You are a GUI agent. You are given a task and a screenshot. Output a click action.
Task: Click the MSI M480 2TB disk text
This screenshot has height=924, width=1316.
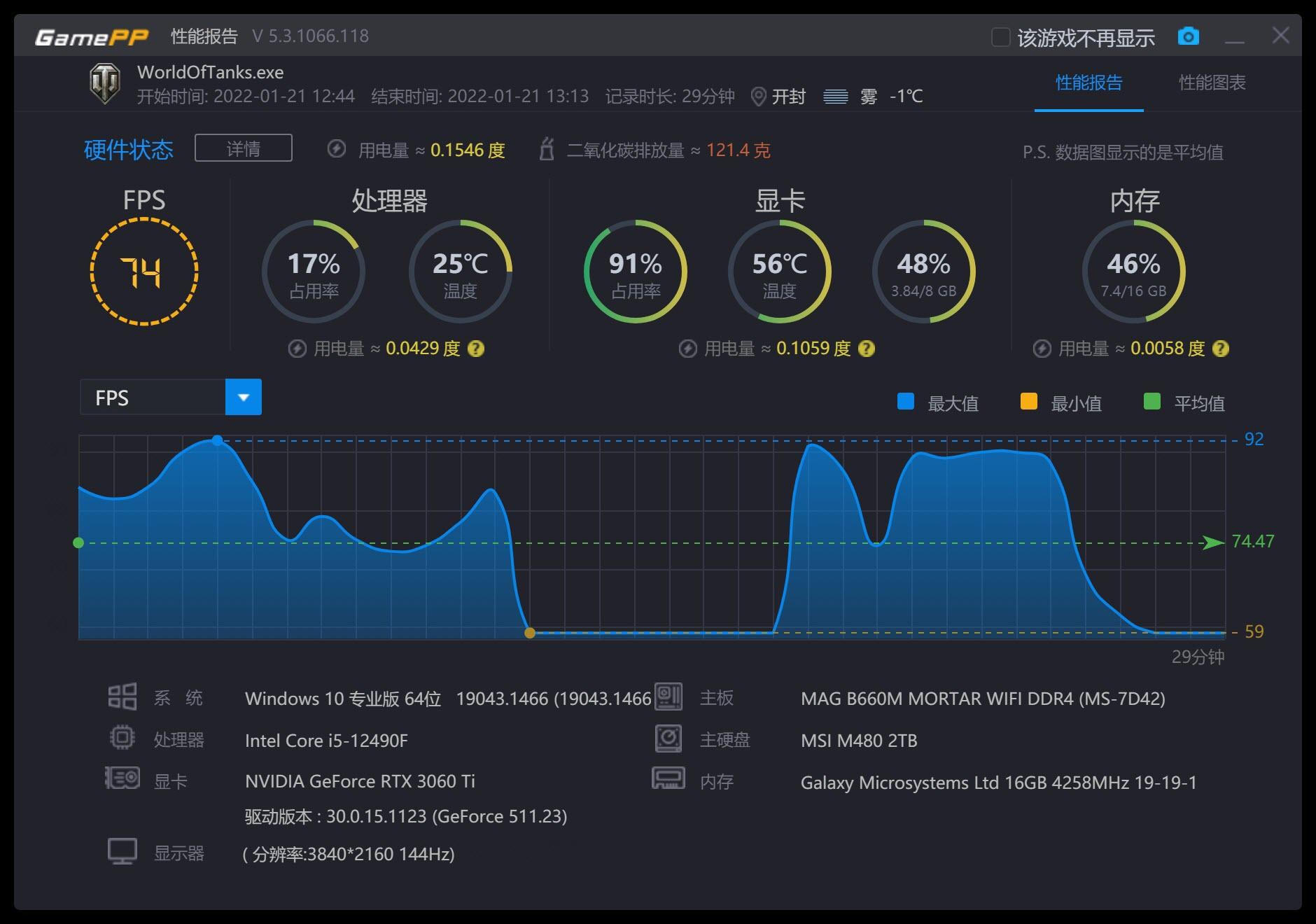click(859, 741)
